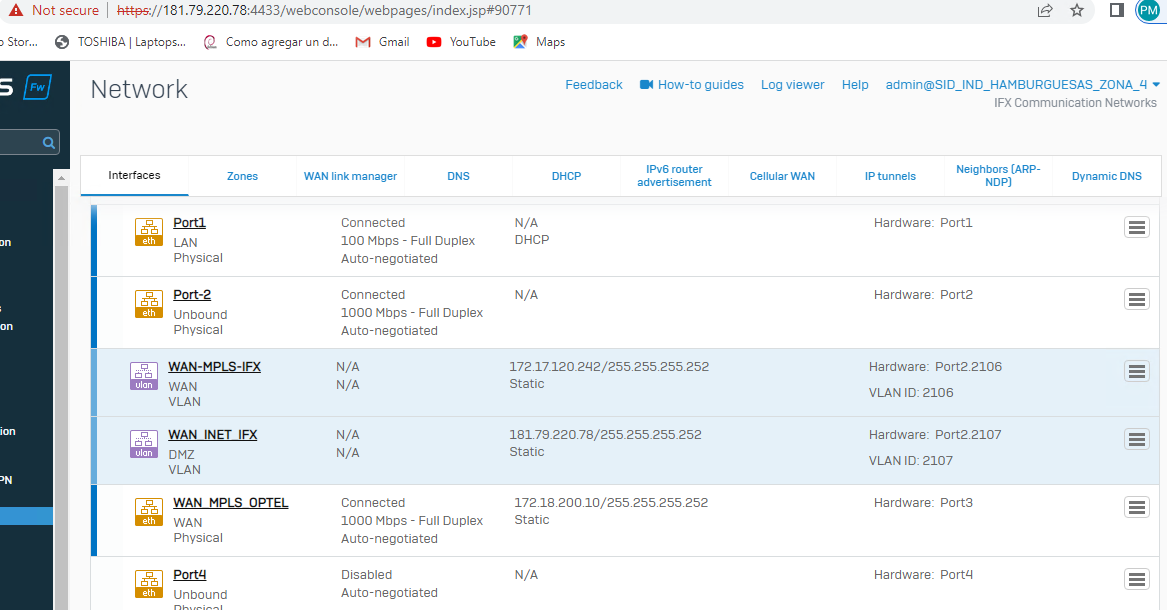Open the YouTube bookmark
Image resolution: width=1167 pixels, height=610 pixels.
pyautogui.click(x=461, y=42)
